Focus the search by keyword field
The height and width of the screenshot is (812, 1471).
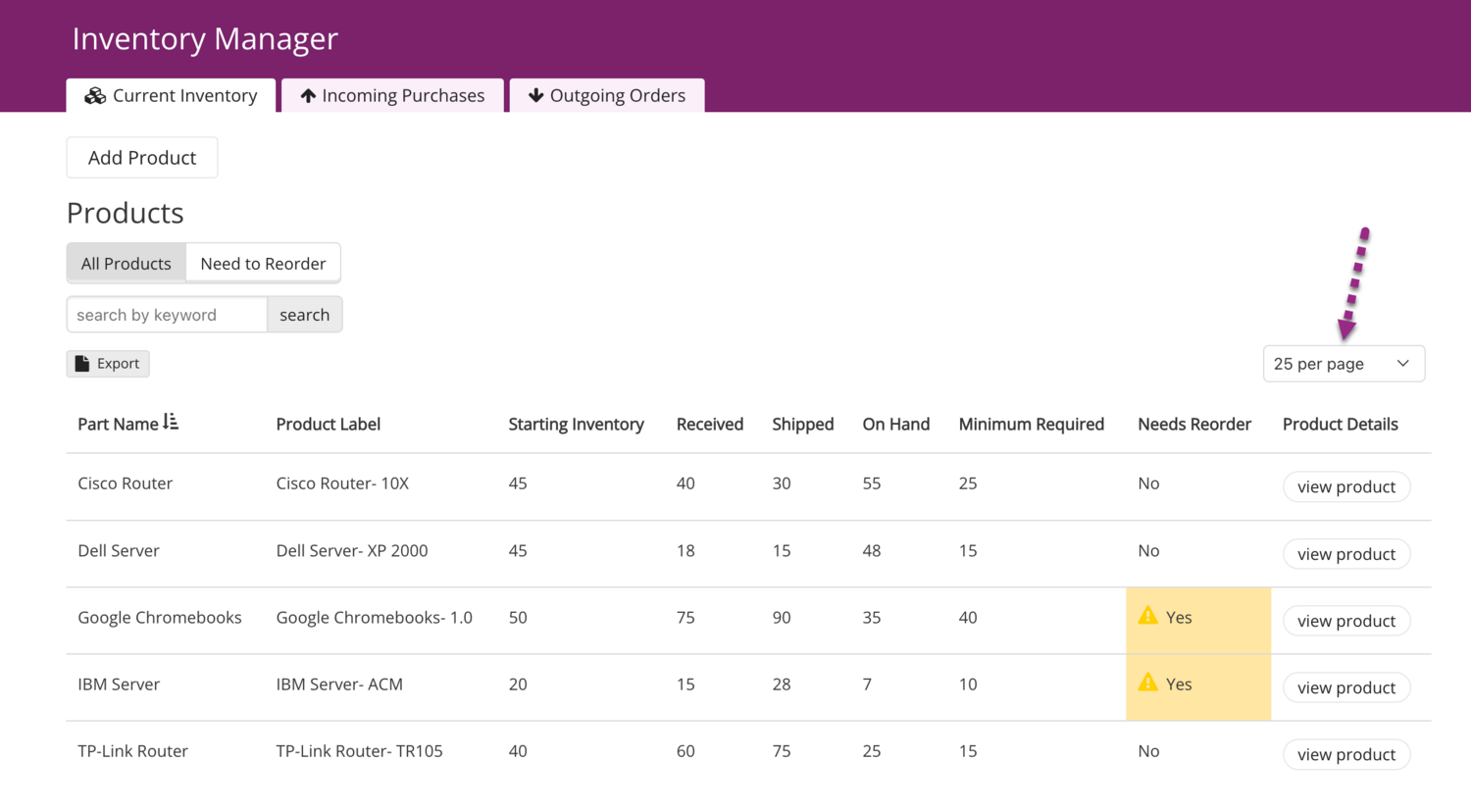pos(167,315)
